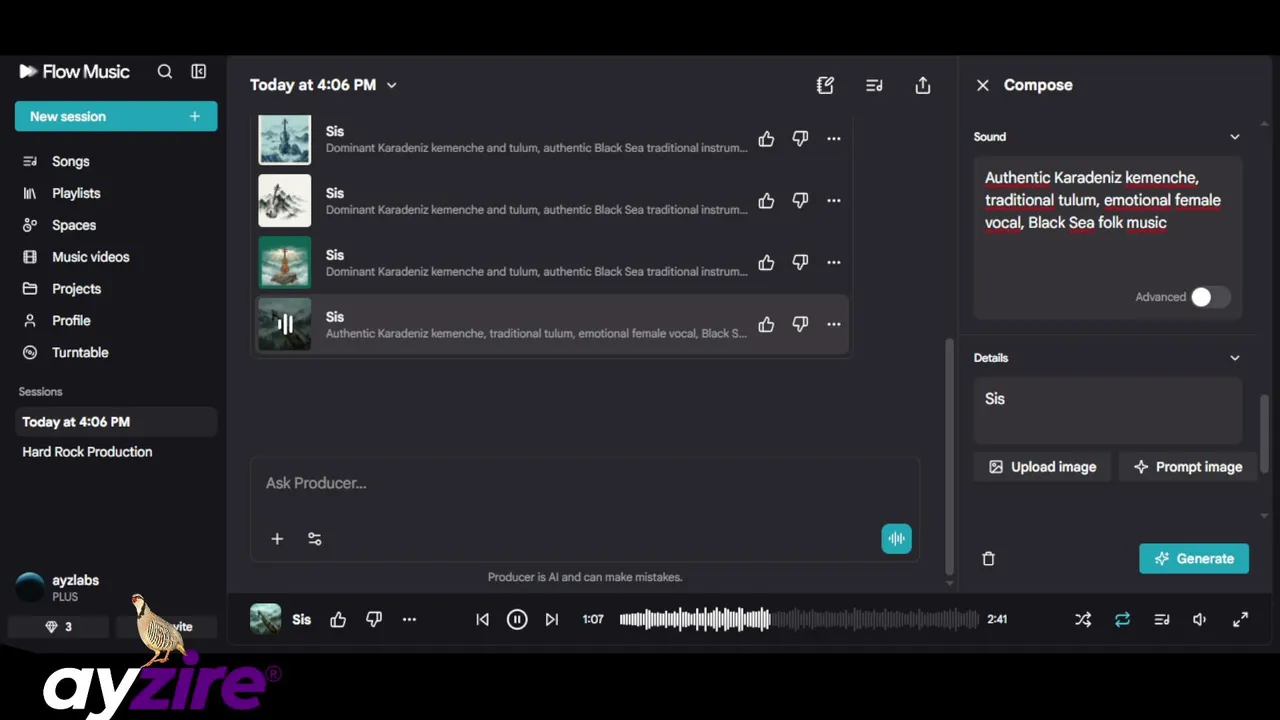Dislike the Authentic Karadeniz kemenche track
1280x720 pixels.
pyautogui.click(x=800, y=324)
